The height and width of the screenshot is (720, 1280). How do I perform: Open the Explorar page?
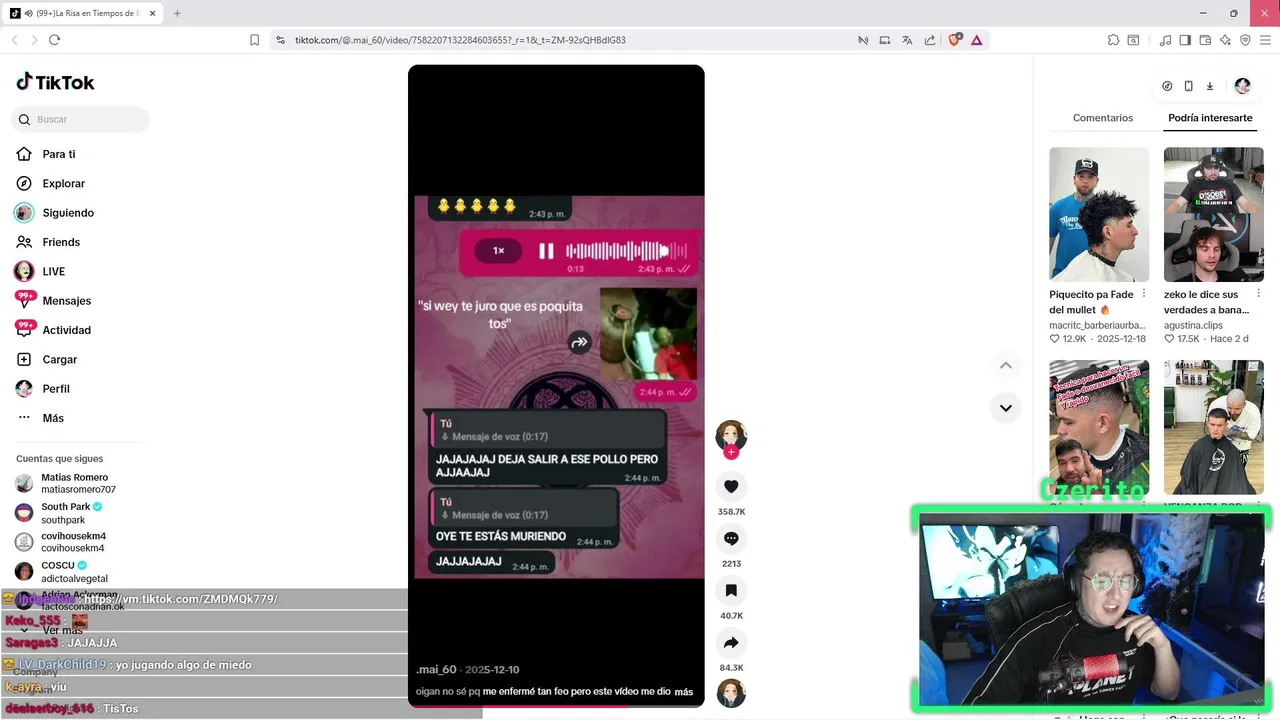(51, 183)
